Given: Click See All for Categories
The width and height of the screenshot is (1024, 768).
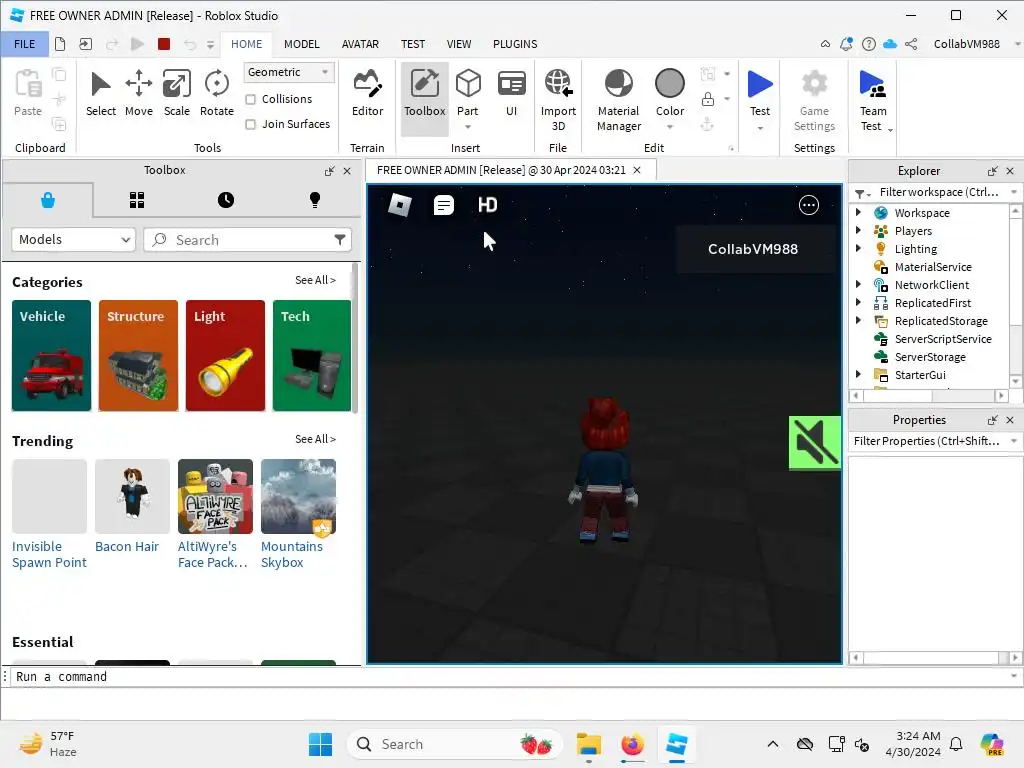Looking at the screenshot, I should (x=315, y=280).
